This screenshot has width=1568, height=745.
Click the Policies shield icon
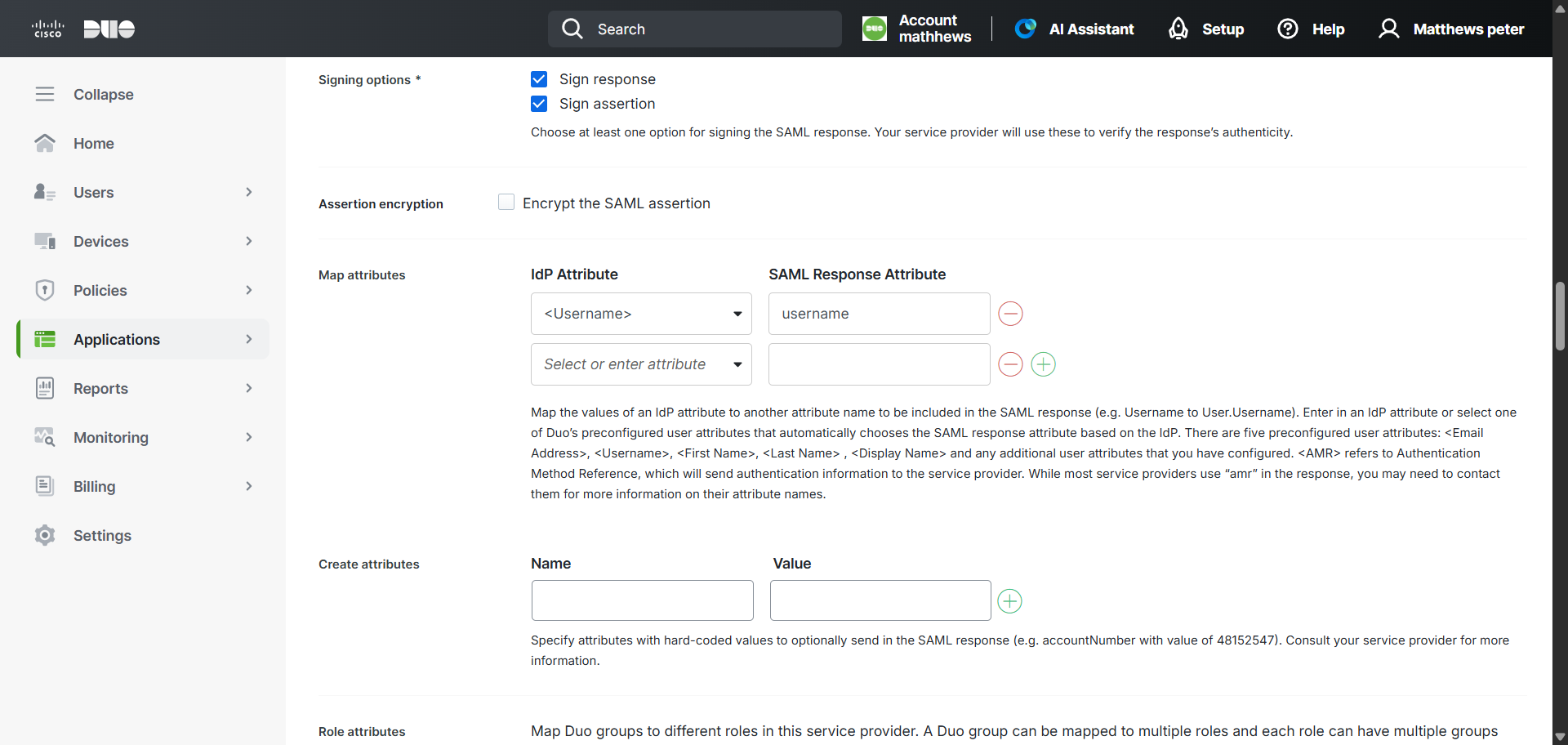(45, 290)
